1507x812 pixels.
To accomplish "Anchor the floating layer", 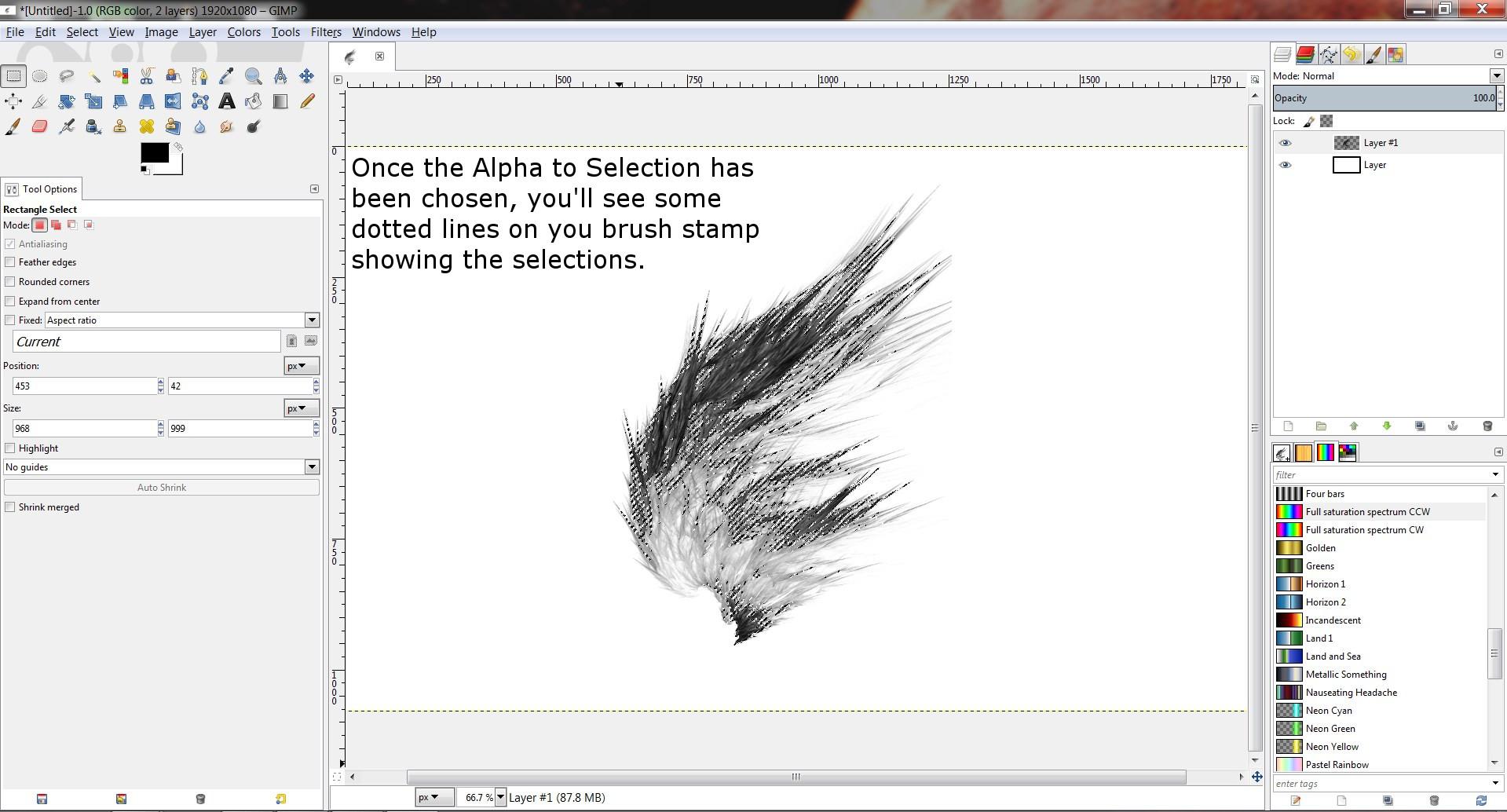I will click(x=1453, y=426).
